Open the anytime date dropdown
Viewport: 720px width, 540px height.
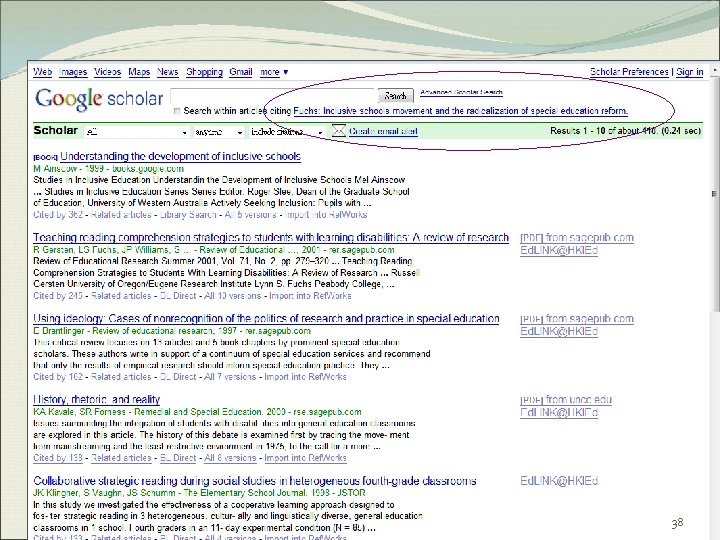click(219, 132)
